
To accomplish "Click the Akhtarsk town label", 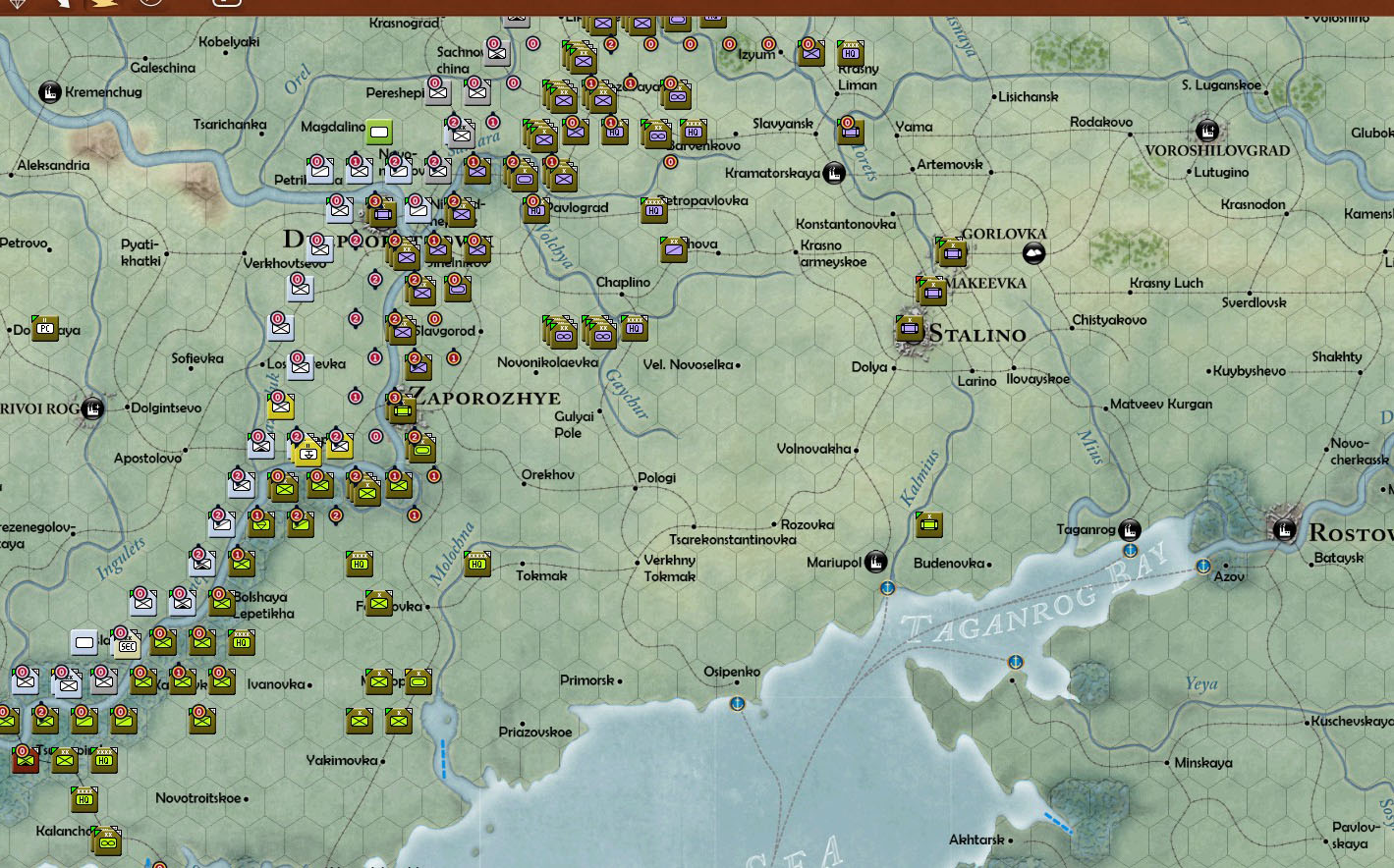I will coord(977,840).
